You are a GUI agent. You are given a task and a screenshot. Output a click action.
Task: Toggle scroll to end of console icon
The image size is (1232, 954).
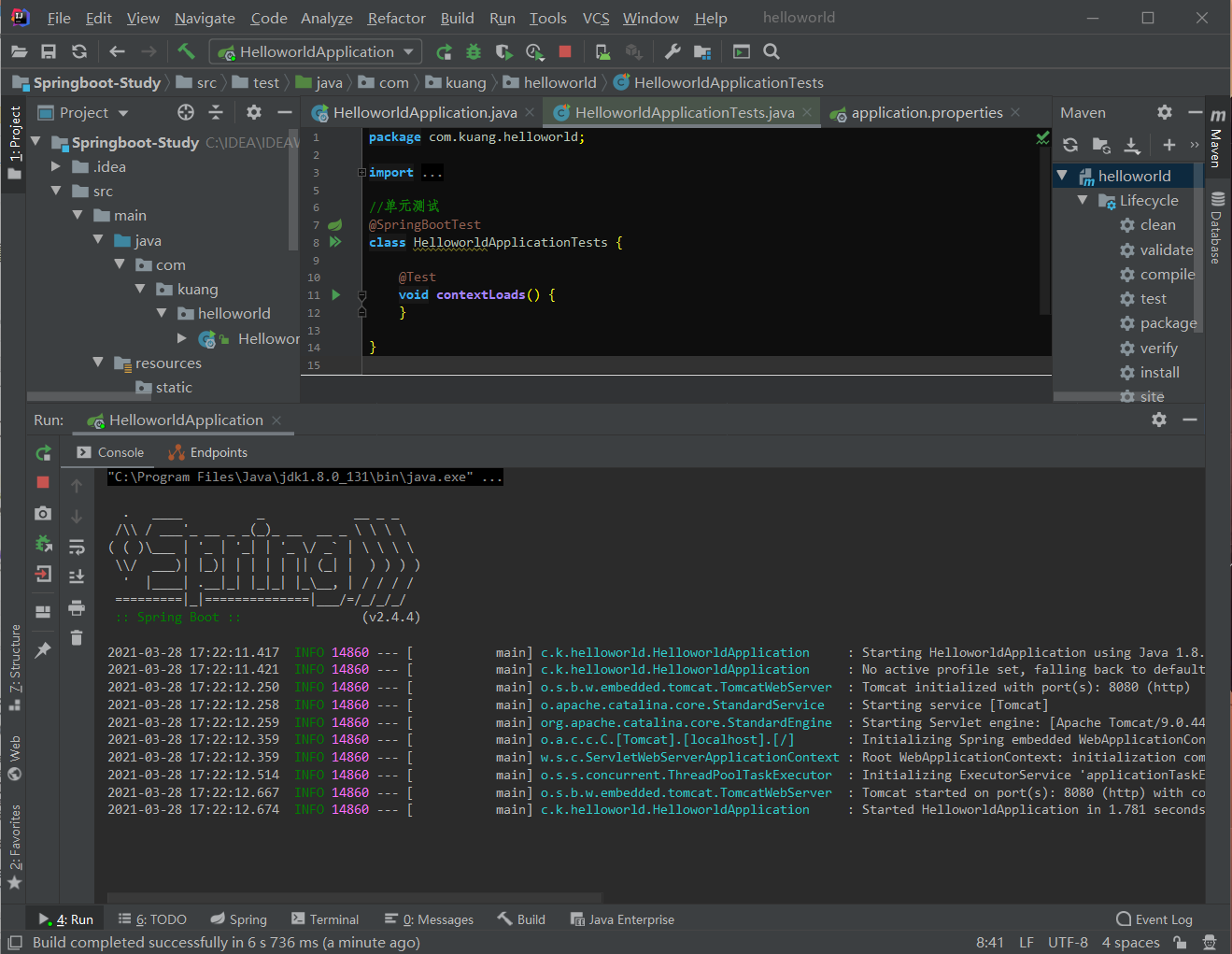(77, 577)
